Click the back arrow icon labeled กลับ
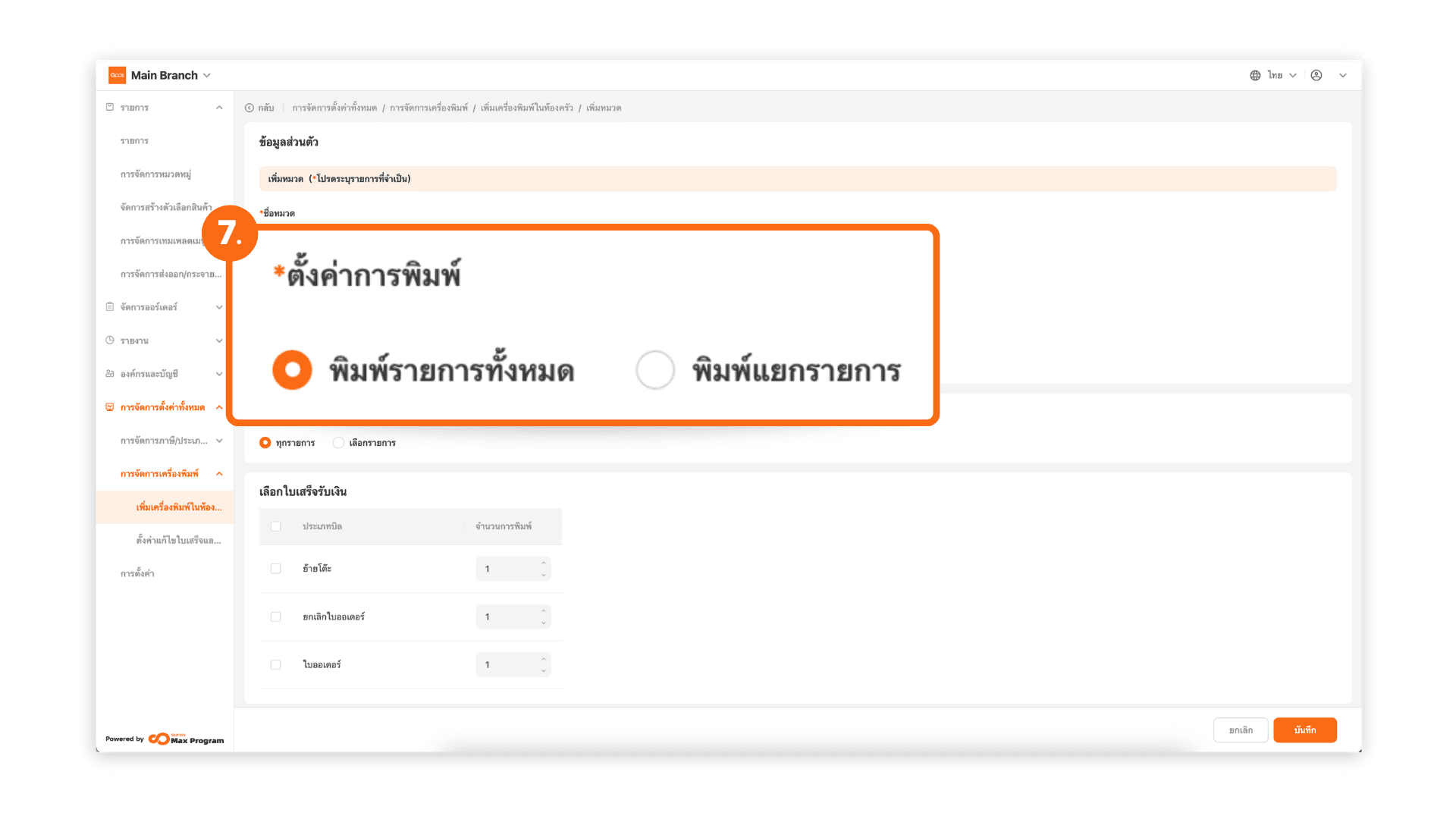1456x819 pixels. pos(249,108)
